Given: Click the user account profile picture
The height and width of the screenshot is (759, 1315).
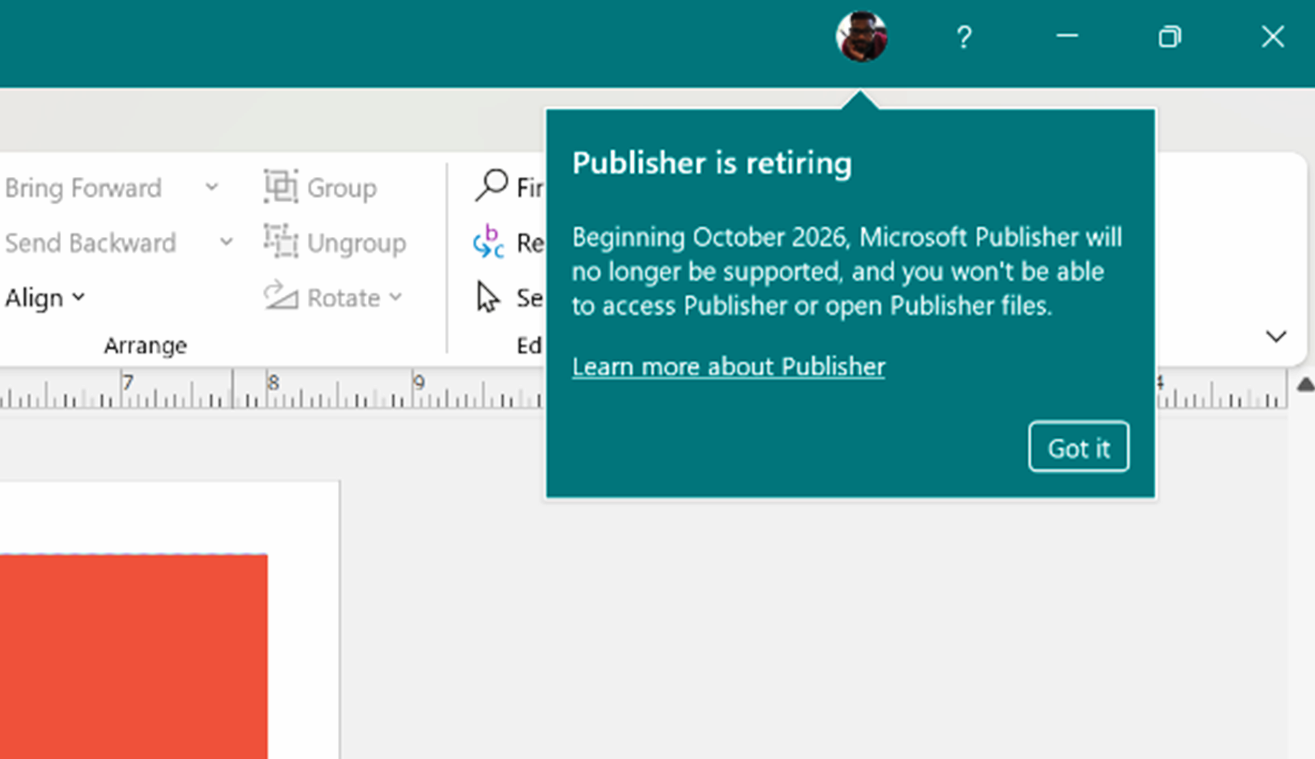Looking at the screenshot, I should (x=861, y=37).
